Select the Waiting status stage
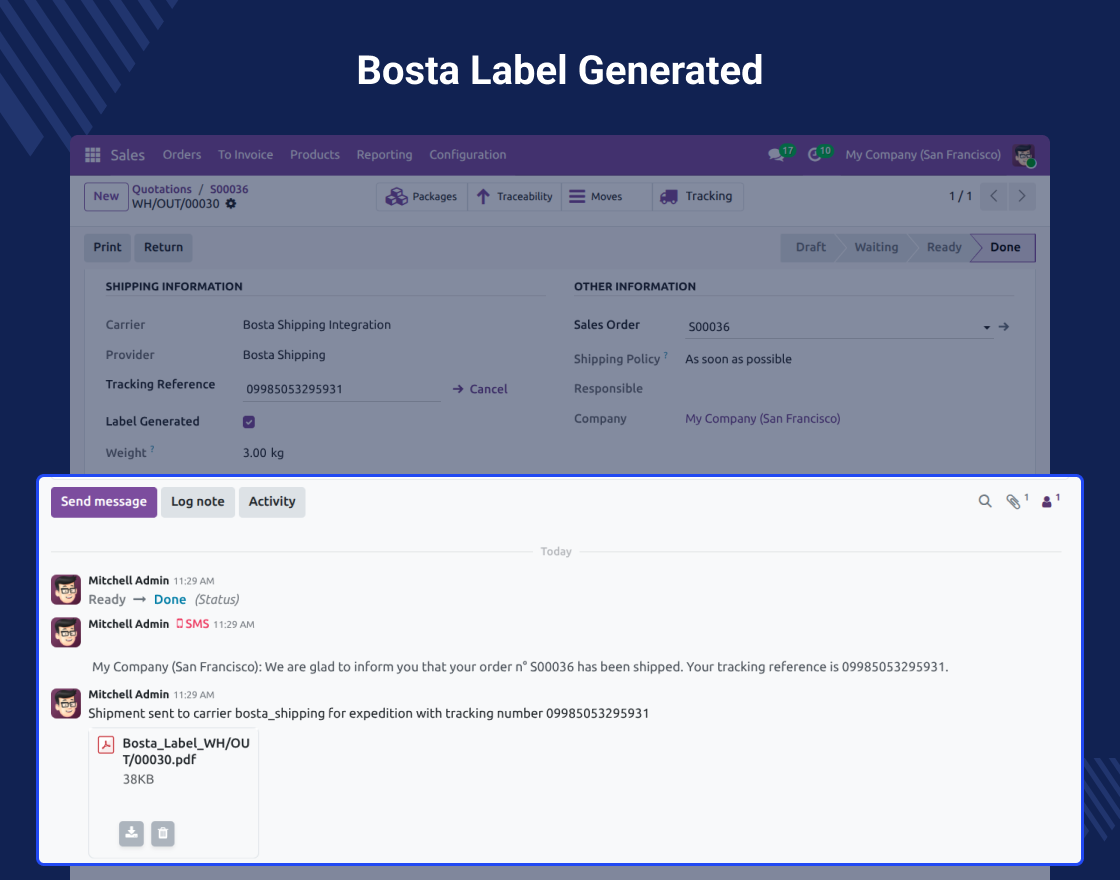The image size is (1120, 880). pos(876,247)
